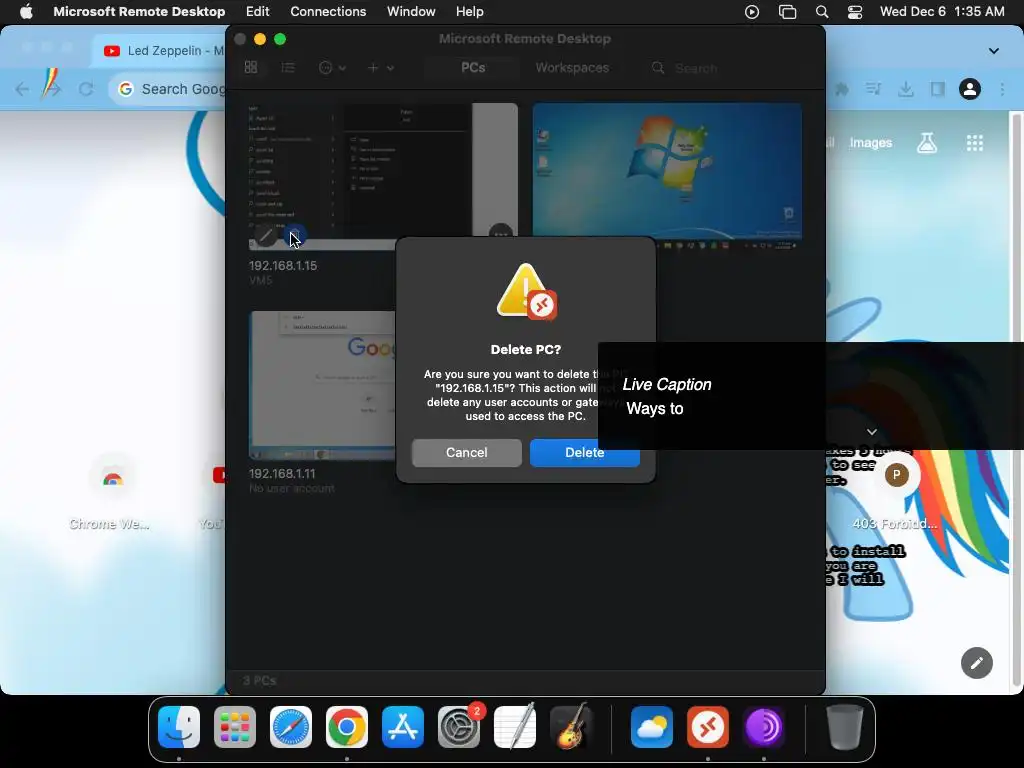This screenshot has height=768, width=1024.
Task: Open Launchpad from the Dock
Action: point(235,726)
